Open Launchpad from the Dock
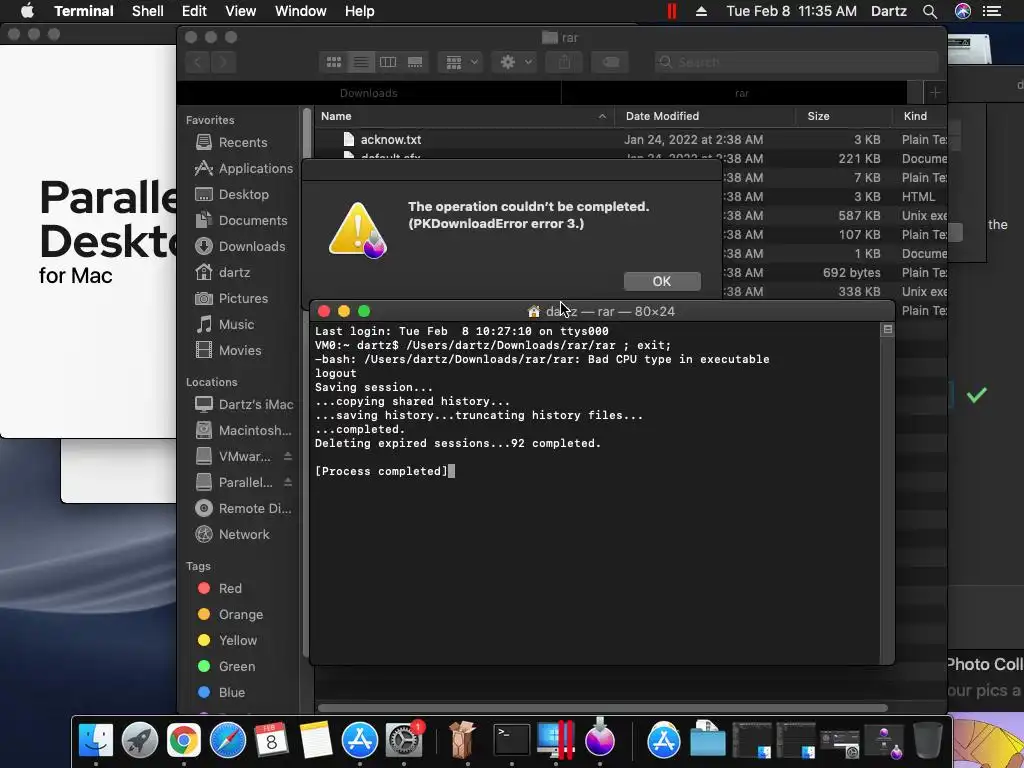This screenshot has height=768, width=1024. click(139, 741)
